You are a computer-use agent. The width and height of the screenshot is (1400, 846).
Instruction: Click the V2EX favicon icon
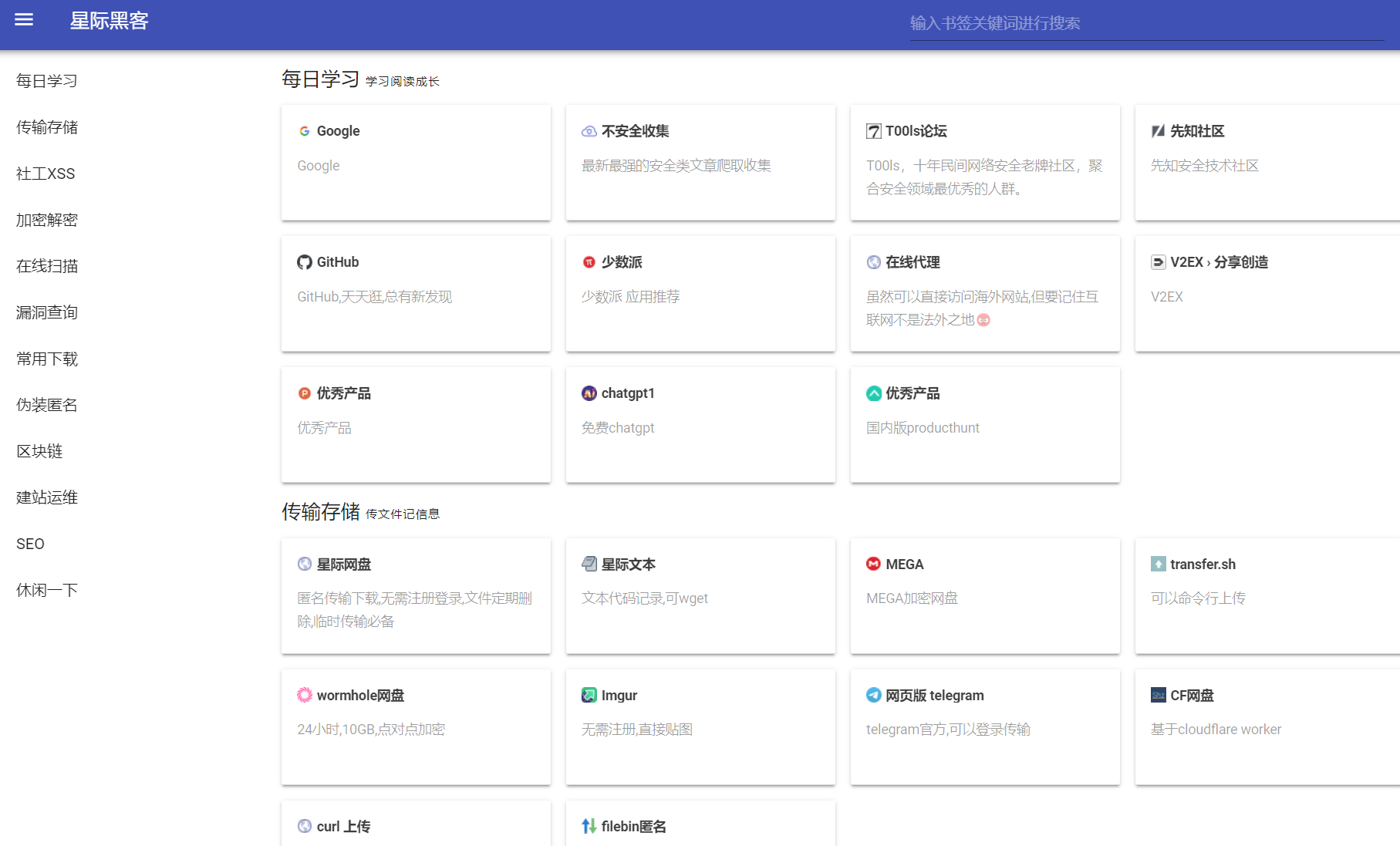[x=1159, y=262]
